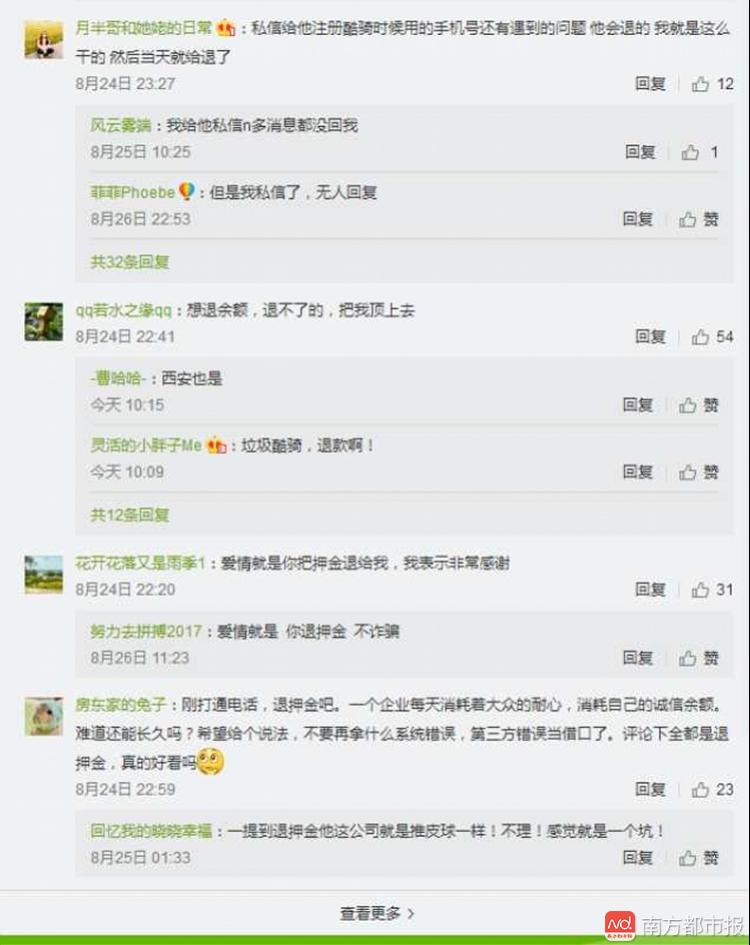This screenshot has height=945, width=750.
Task: Like qq若水之缘qq's comment with 54 likes
Action: [x=712, y=336]
